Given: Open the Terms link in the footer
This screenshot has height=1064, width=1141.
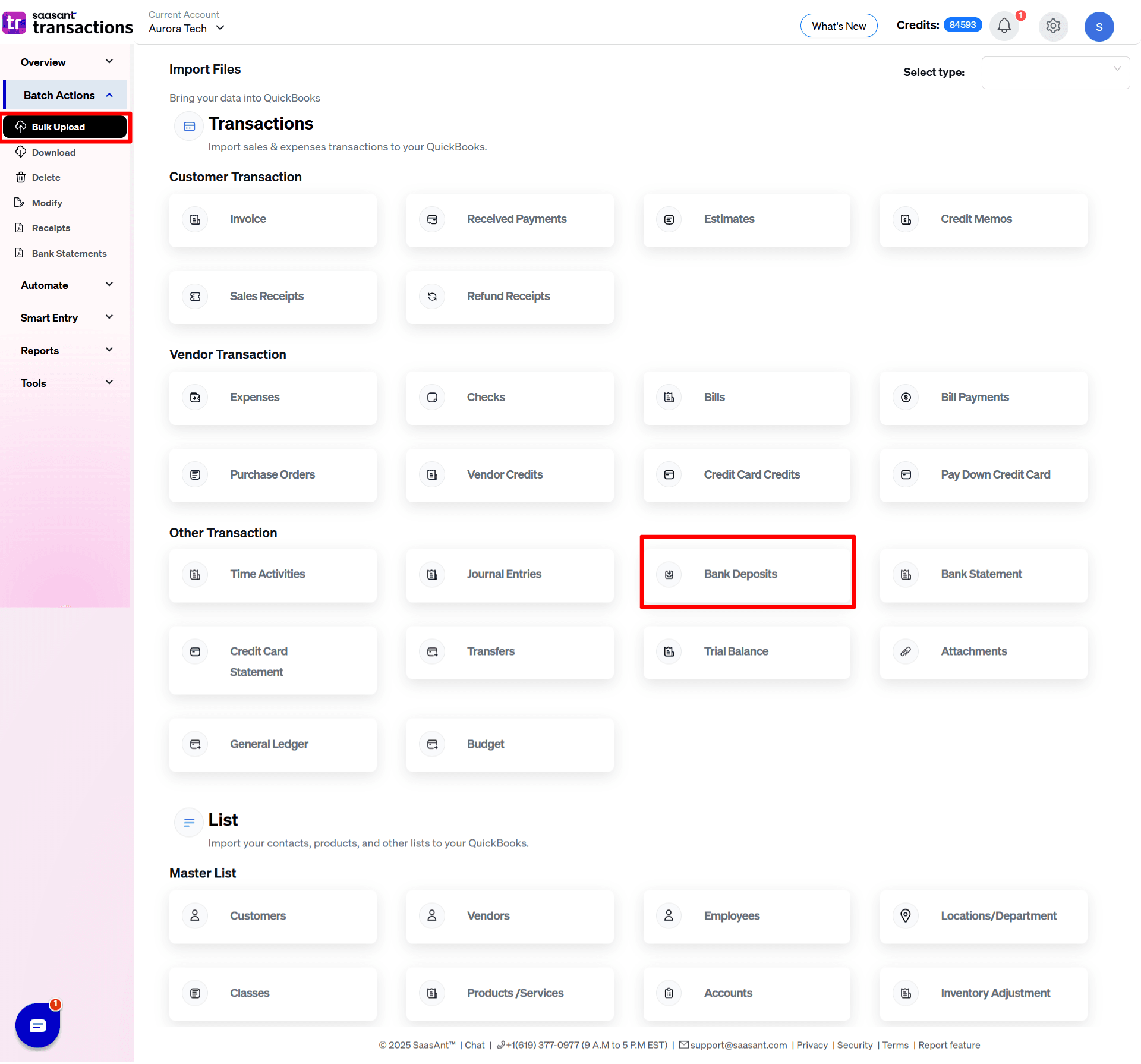Looking at the screenshot, I should point(895,1045).
